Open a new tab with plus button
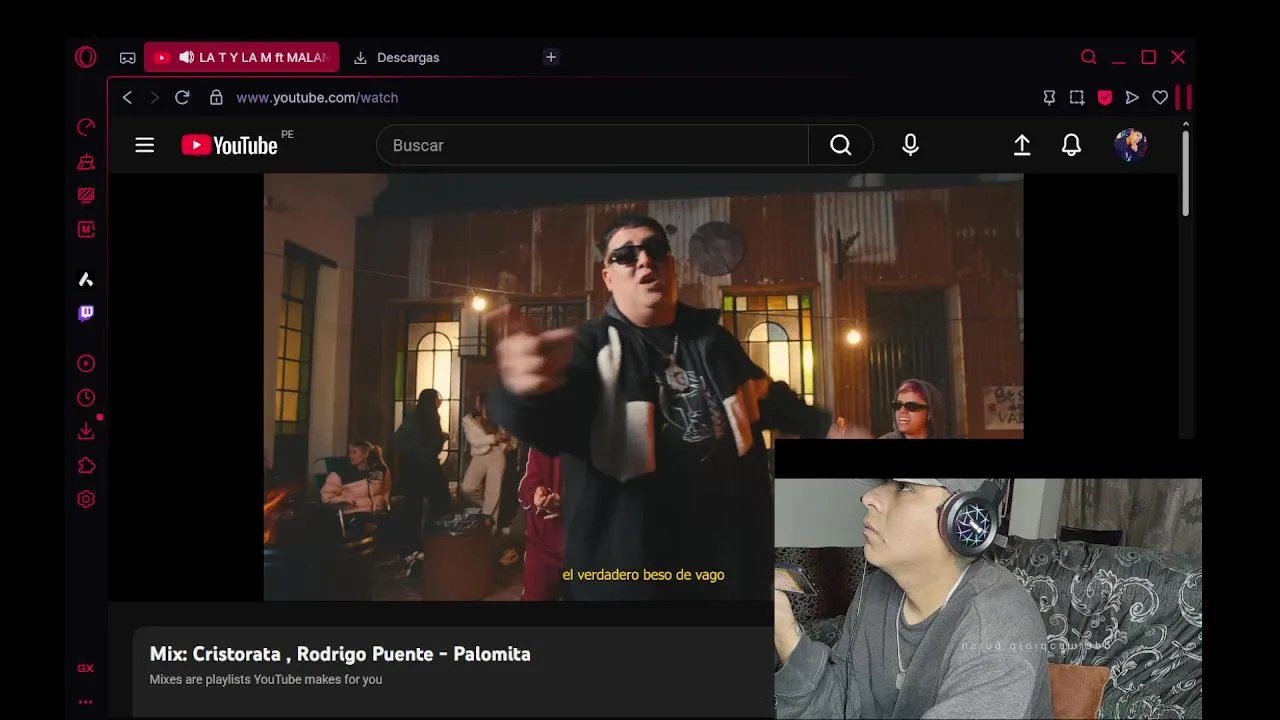Image resolution: width=1280 pixels, height=720 pixels. [551, 57]
